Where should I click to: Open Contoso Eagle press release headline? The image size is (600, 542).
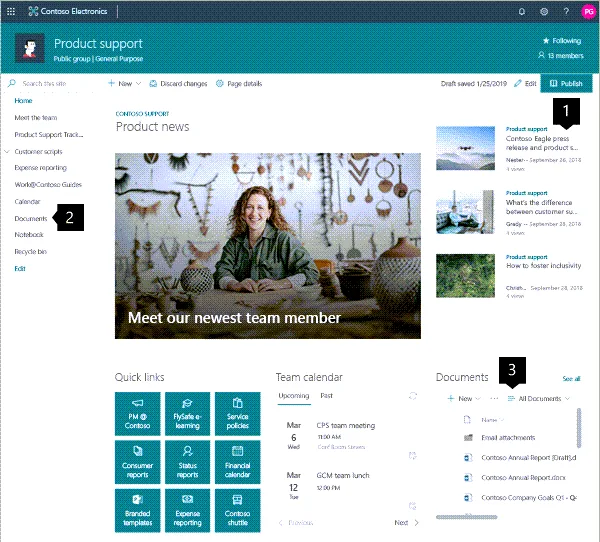(542, 143)
